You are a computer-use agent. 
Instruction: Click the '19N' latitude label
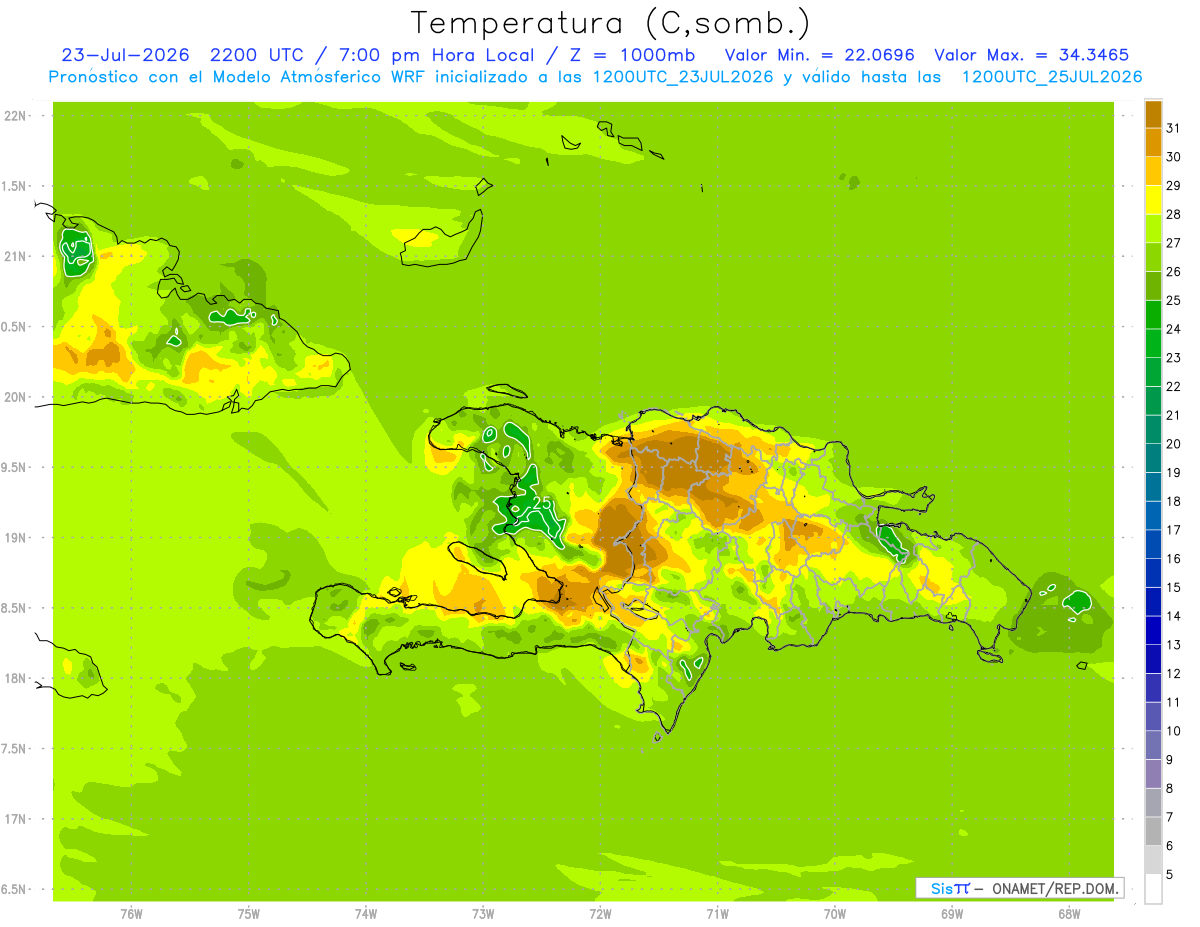tap(15, 538)
